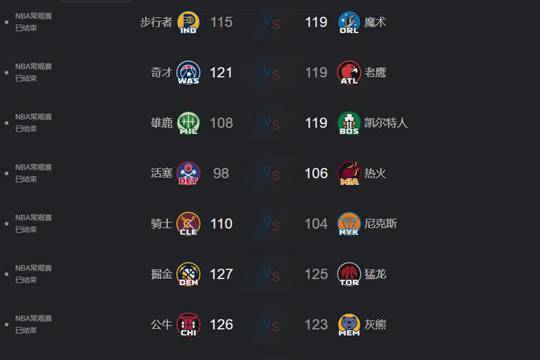Open the Washington Wizards WAS team icon

pos(188,73)
